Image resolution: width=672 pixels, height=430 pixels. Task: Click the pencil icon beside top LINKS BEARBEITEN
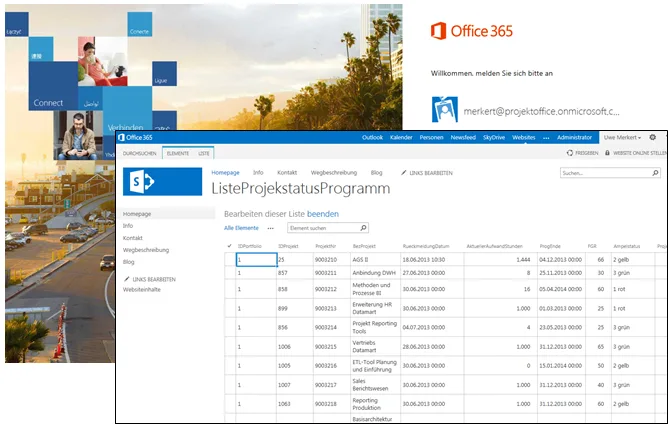tap(403, 172)
